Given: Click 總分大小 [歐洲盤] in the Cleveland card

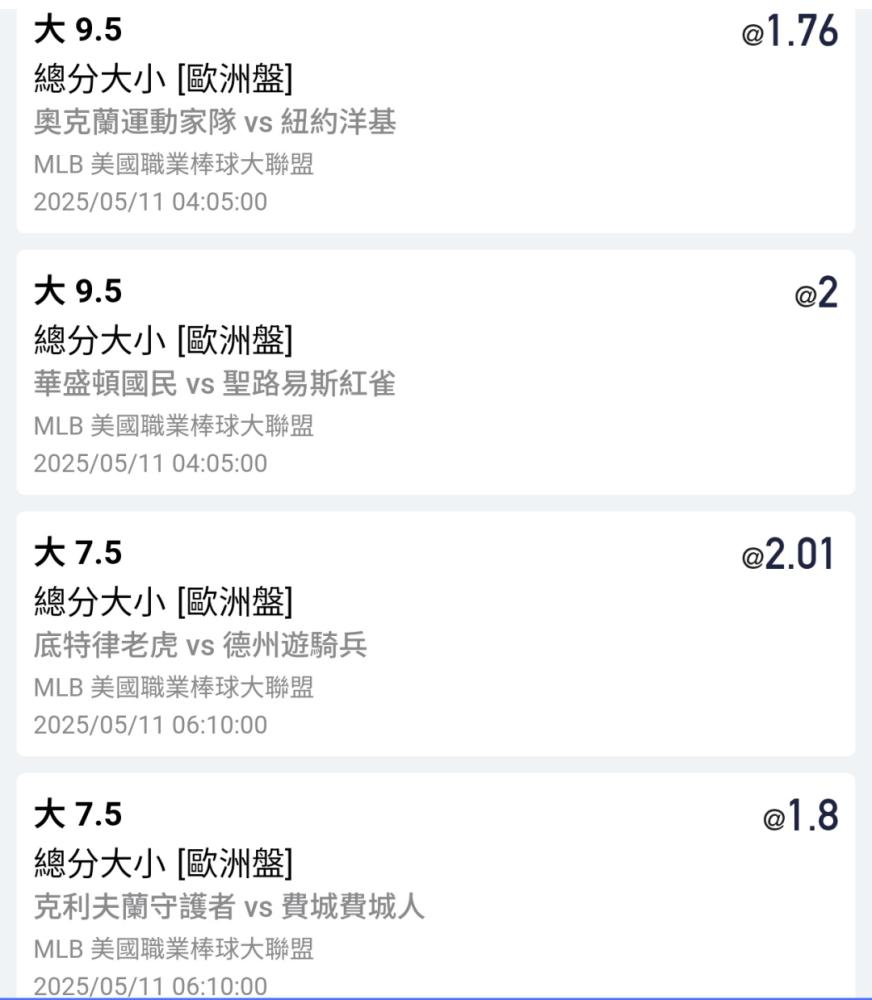Looking at the screenshot, I should (x=164, y=863).
